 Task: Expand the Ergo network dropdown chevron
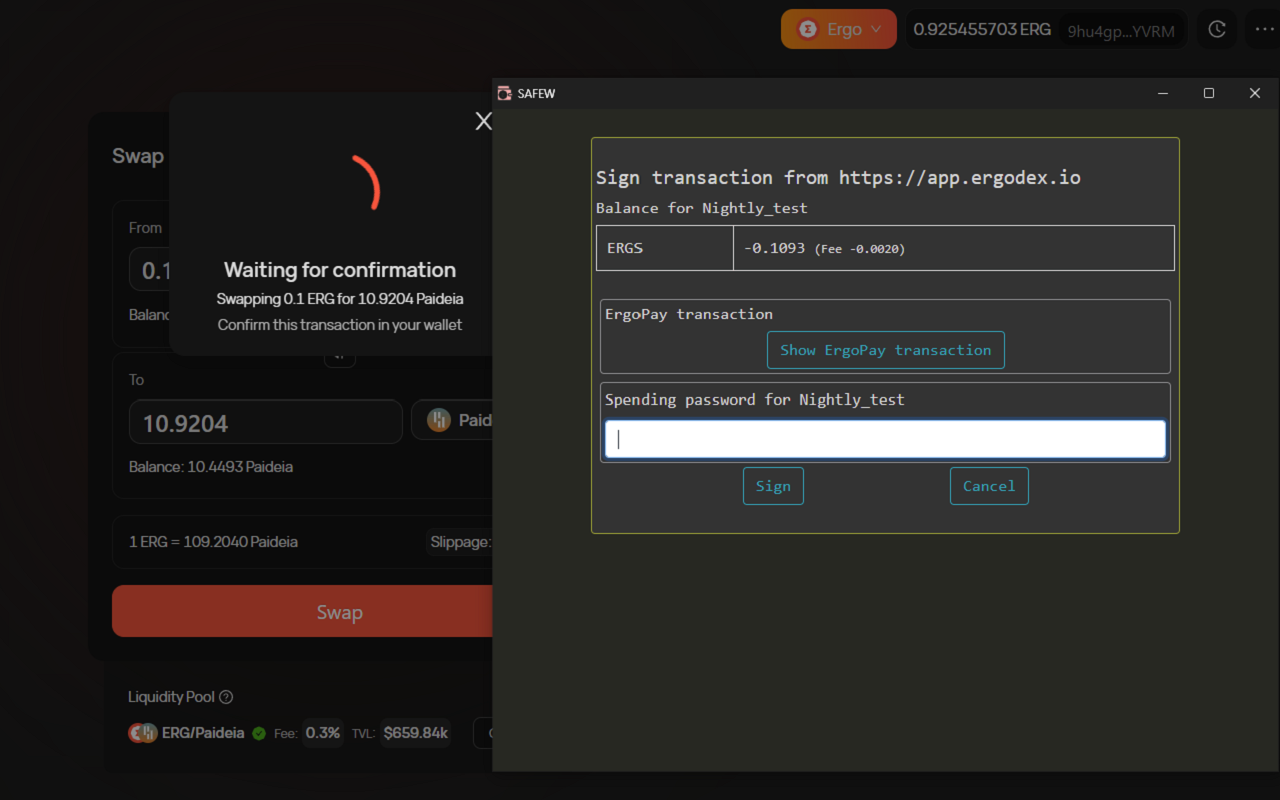[876, 29]
